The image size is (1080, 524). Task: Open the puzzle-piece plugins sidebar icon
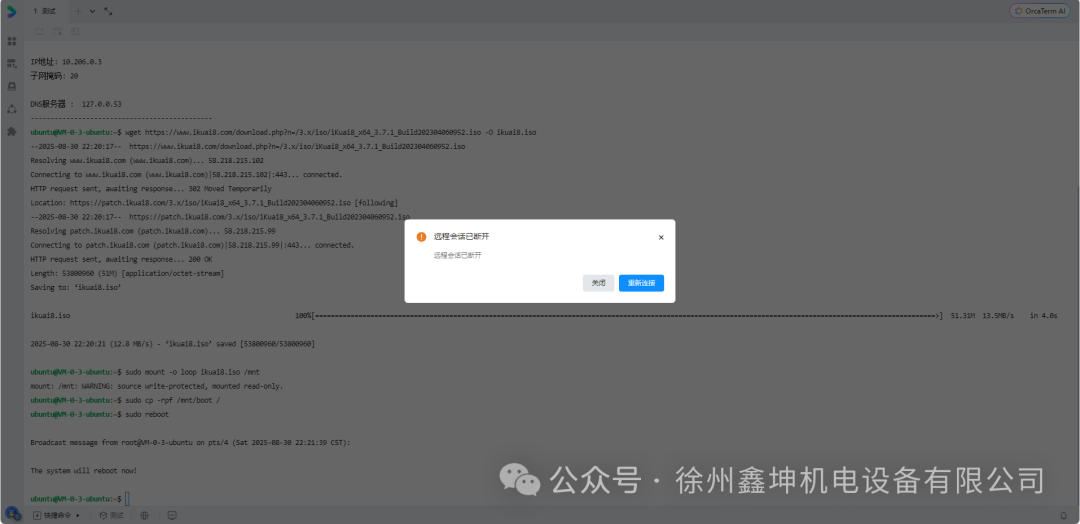12,131
